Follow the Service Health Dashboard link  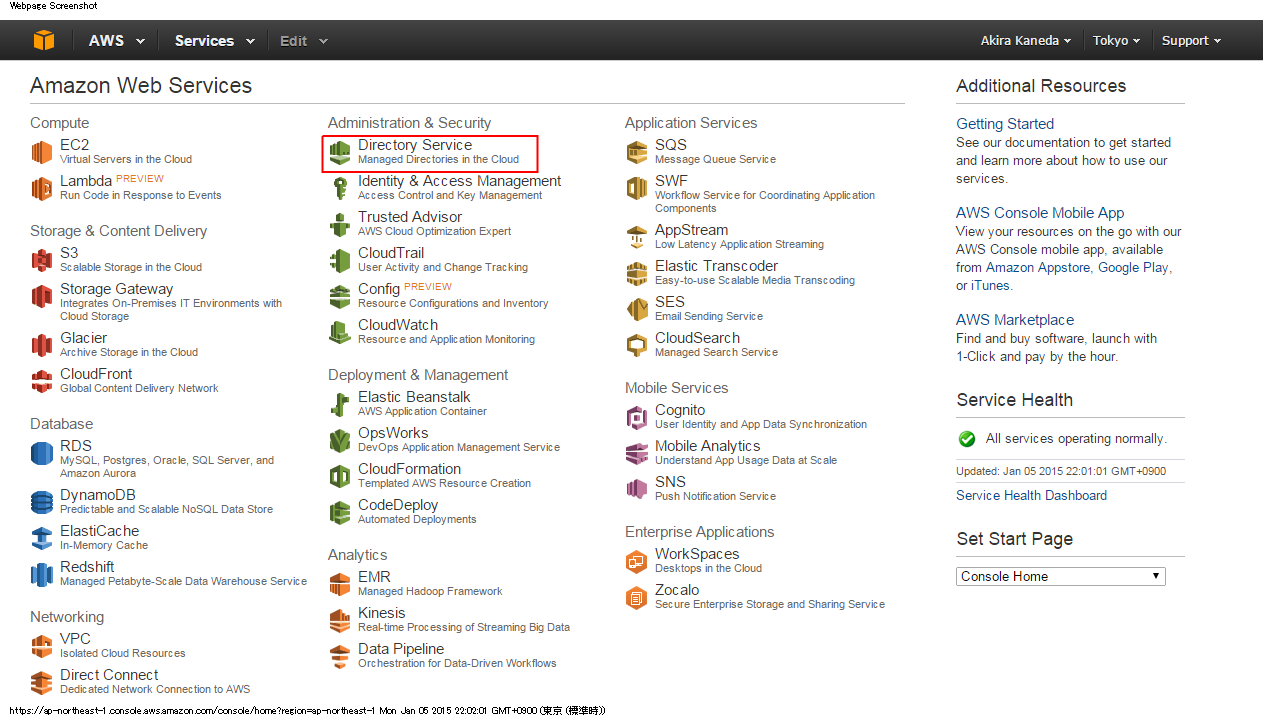click(1031, 495)
